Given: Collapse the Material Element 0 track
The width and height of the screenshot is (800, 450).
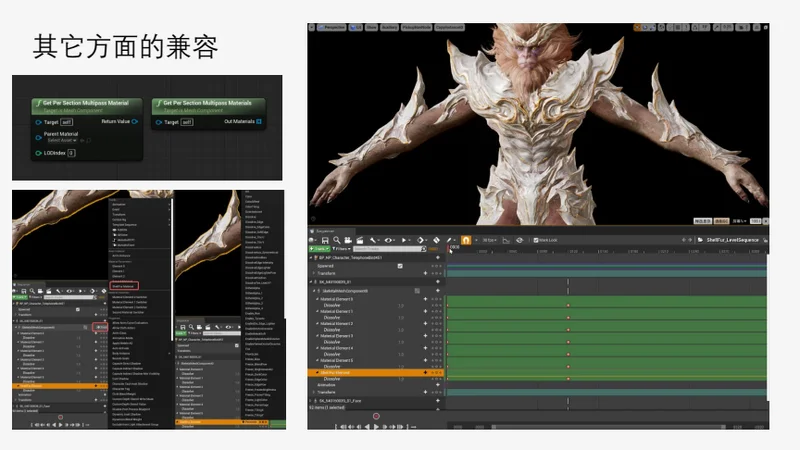Looking at the screenshot, I should [x=317, y=299].
